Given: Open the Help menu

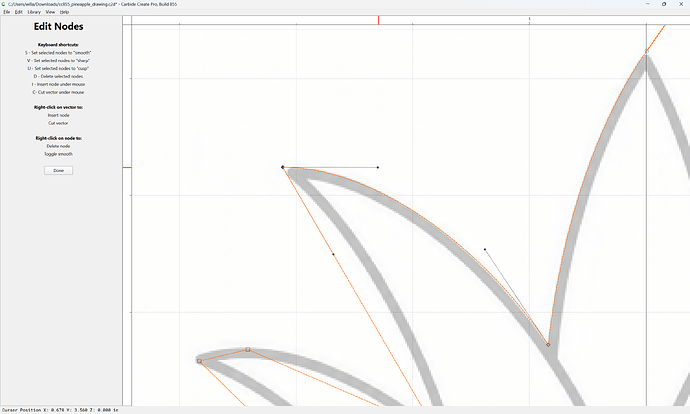Looking at the screenshot, I should point(64,12).
